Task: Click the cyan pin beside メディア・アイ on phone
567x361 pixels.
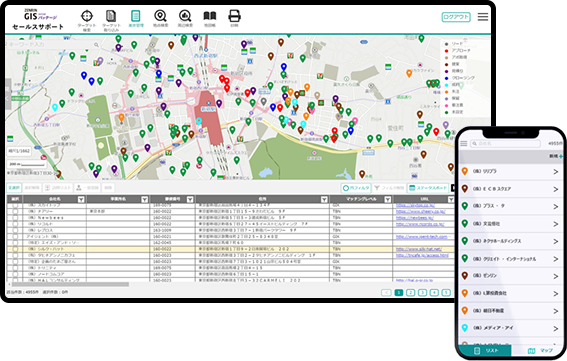Action: click(x=465, y=328)
